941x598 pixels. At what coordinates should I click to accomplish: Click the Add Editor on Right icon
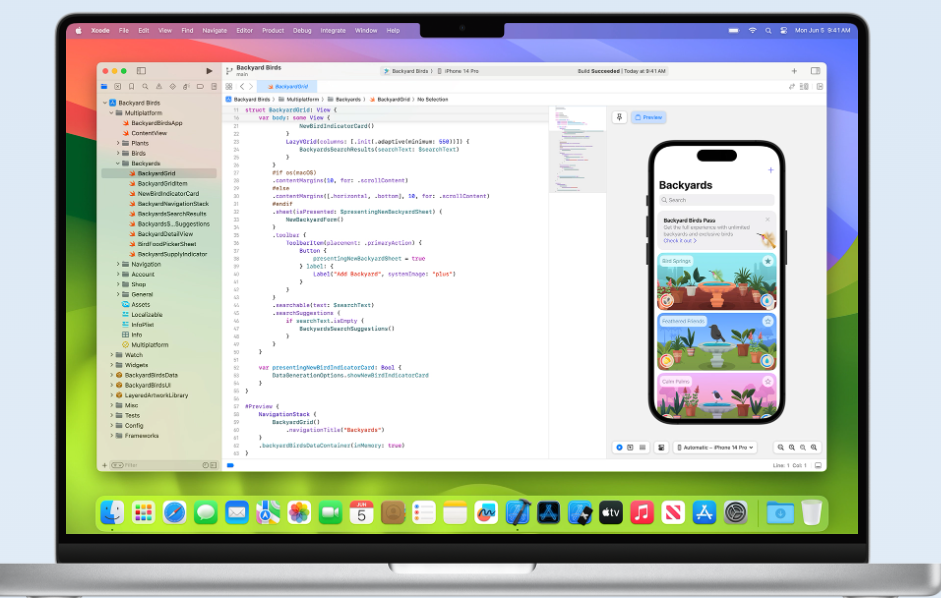point(820,86)
